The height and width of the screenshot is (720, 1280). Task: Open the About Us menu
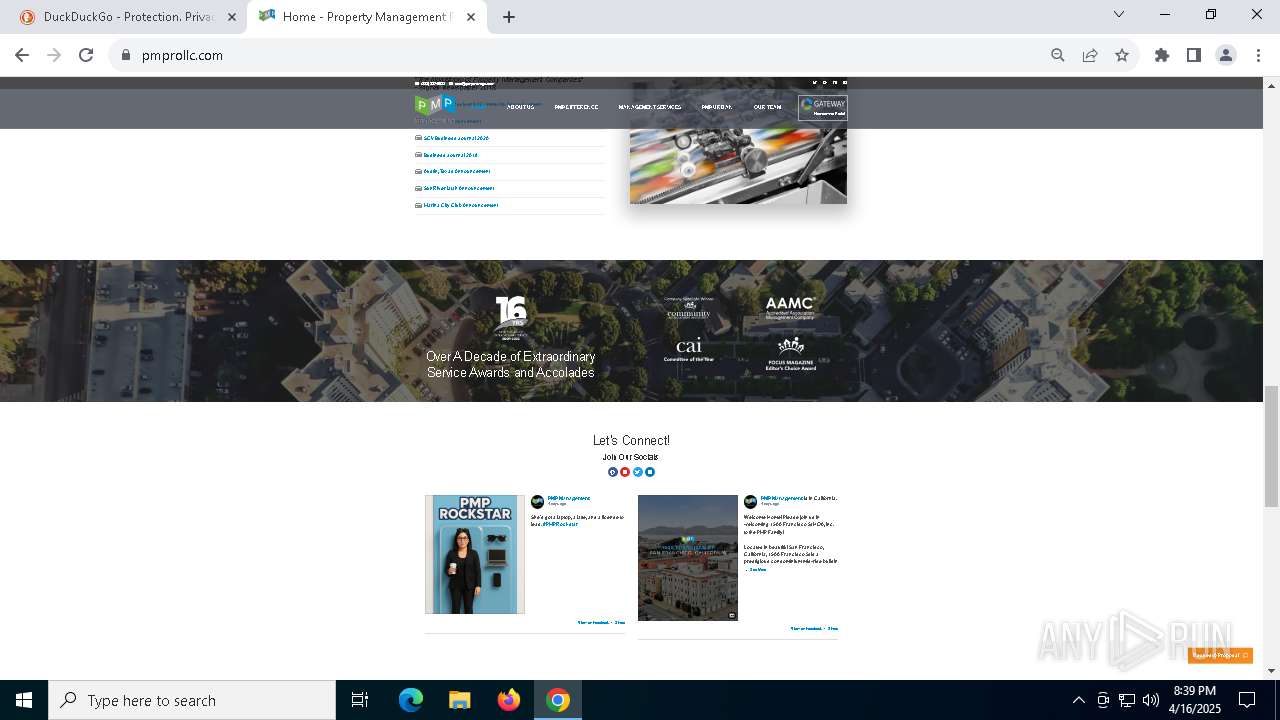point(520,107)
